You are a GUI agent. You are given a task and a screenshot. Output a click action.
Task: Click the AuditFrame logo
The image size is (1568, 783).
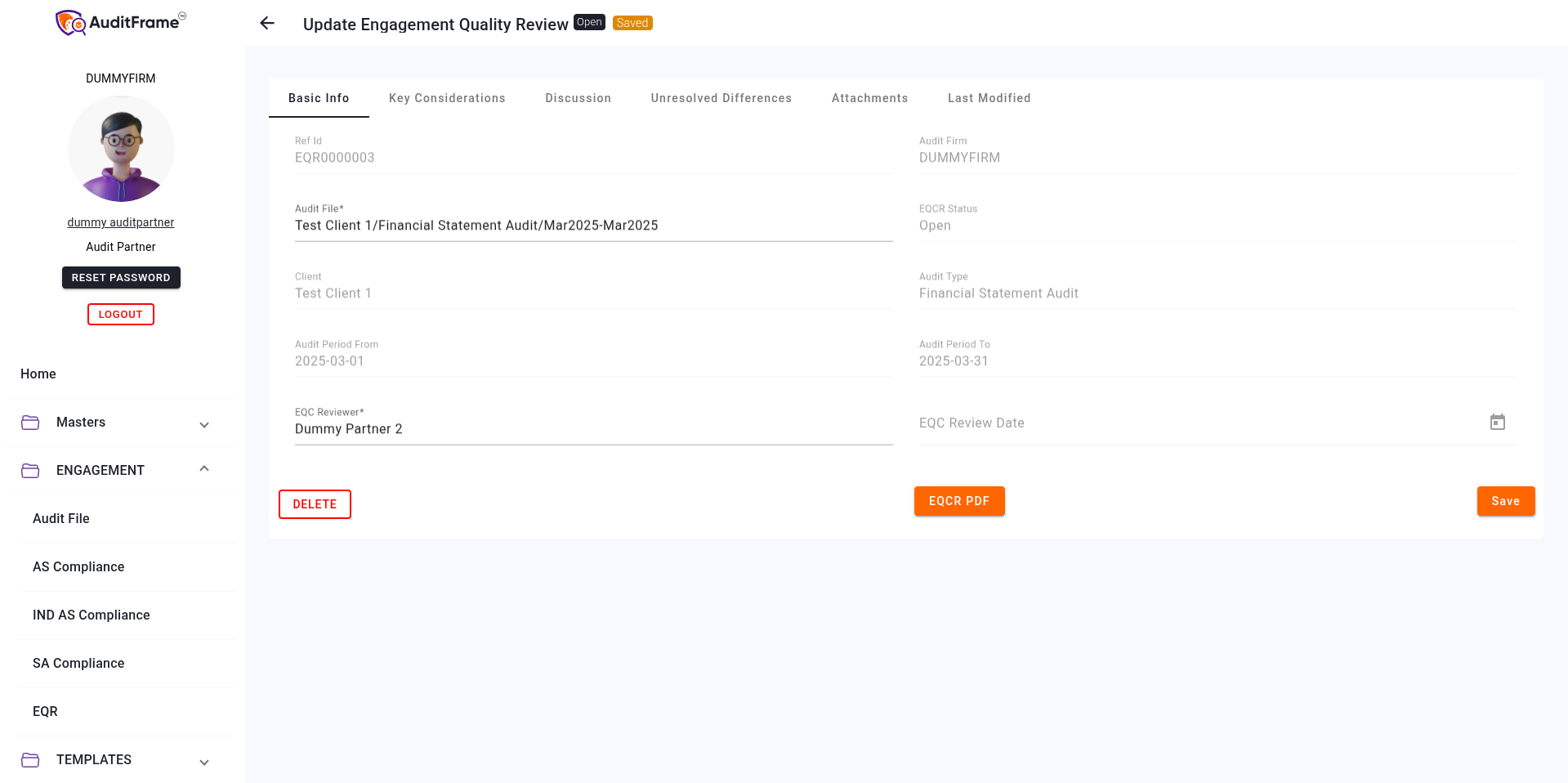pyautogui.click(x=119, y=22)
